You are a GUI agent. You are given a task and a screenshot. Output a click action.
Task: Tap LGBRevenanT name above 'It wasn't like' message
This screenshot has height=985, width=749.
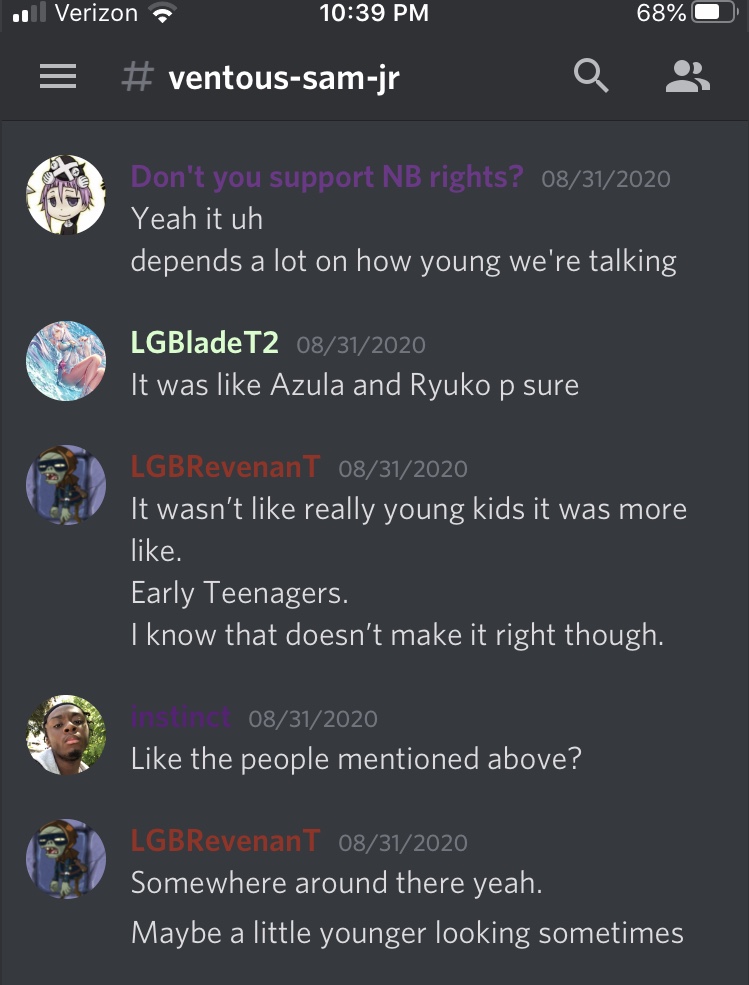click(226, 467)
